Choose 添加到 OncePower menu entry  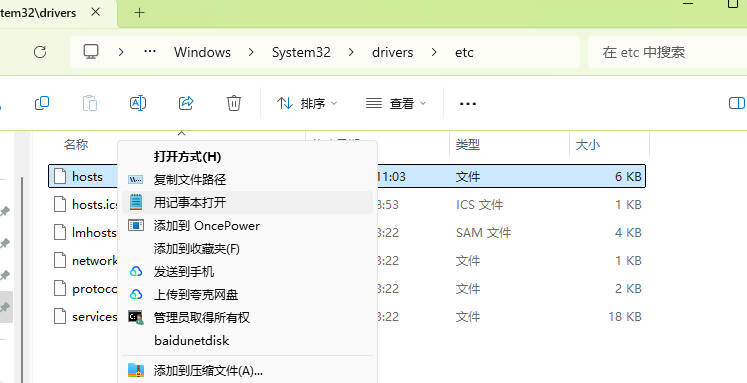[247, 225]
